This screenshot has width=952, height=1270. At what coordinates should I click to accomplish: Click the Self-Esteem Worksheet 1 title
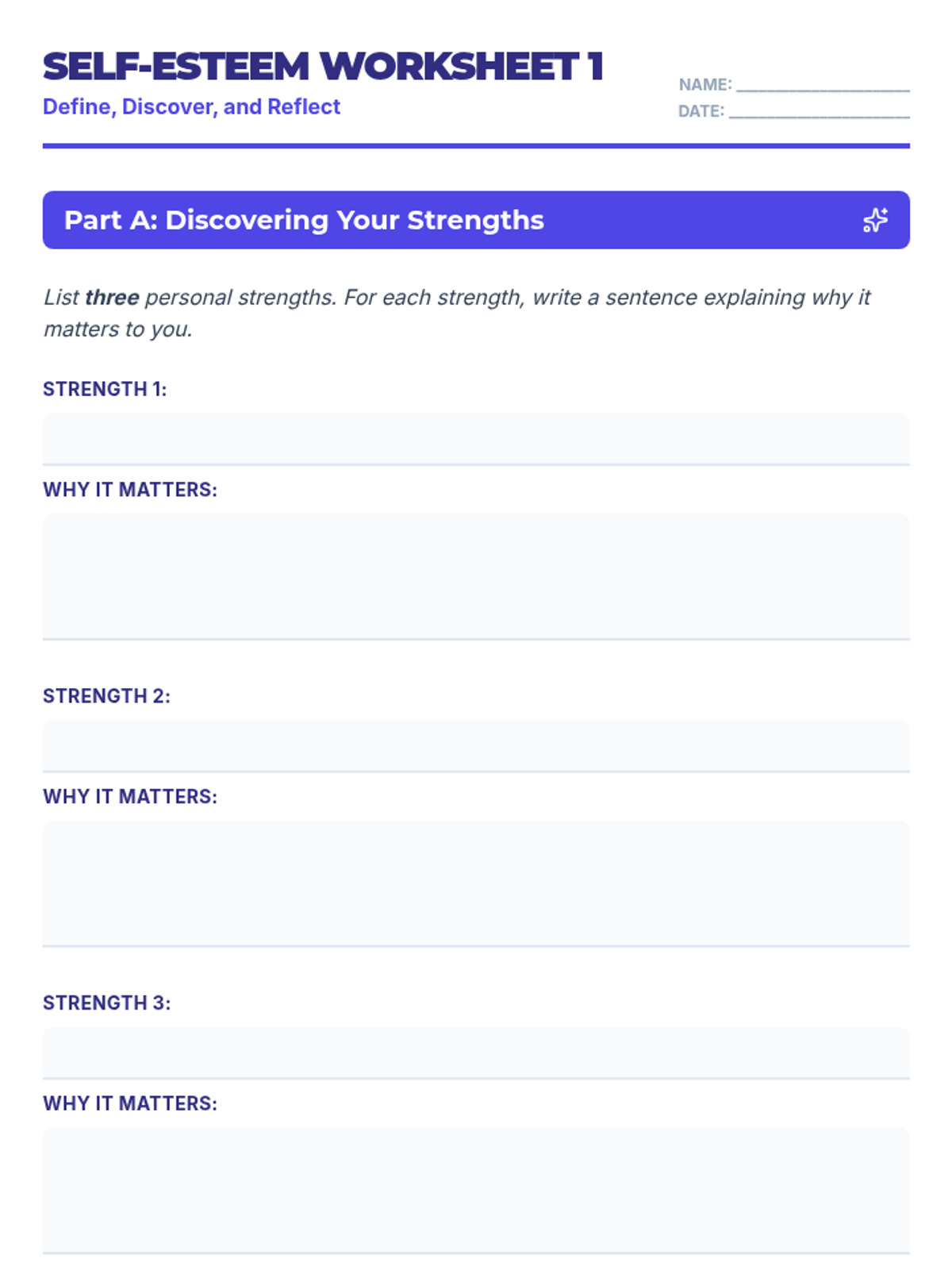[323, 67]
